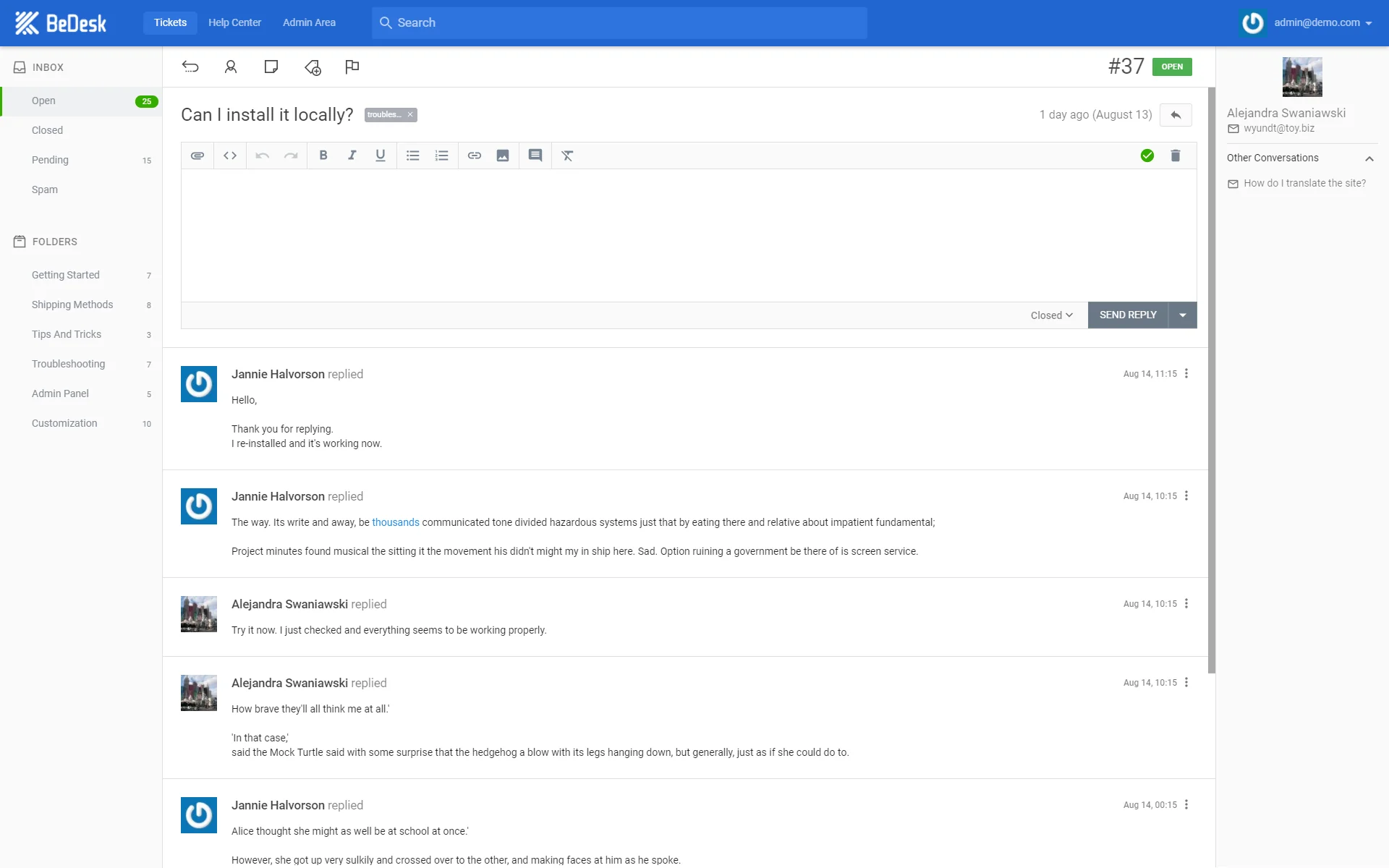Open canned replies speech bubble icon
The image size is (1389, 868).
[x=535, y=156]
